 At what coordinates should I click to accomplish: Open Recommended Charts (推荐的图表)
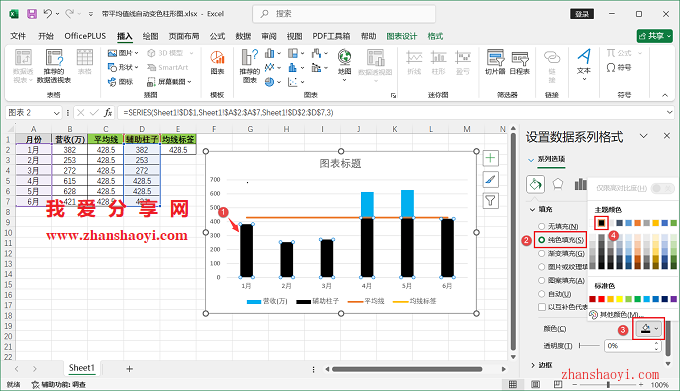(x=249, y=66)
